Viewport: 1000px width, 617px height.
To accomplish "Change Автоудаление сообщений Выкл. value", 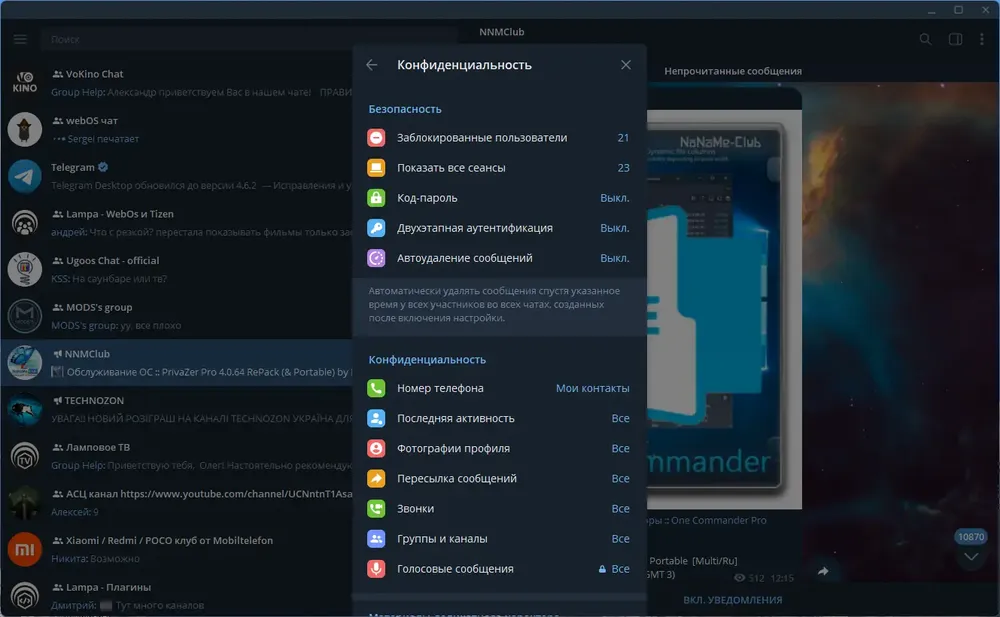I will pos(614,258).
